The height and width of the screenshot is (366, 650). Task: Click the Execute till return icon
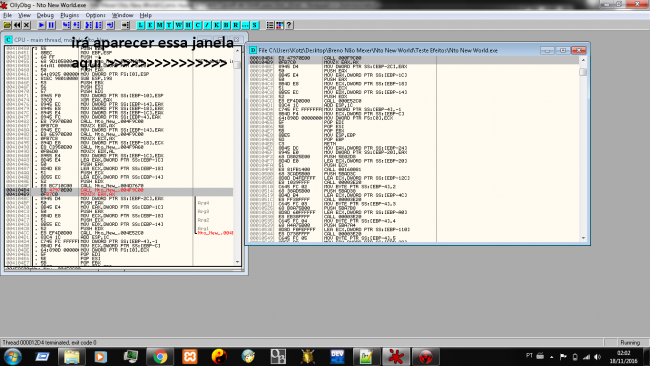(110, 25)
